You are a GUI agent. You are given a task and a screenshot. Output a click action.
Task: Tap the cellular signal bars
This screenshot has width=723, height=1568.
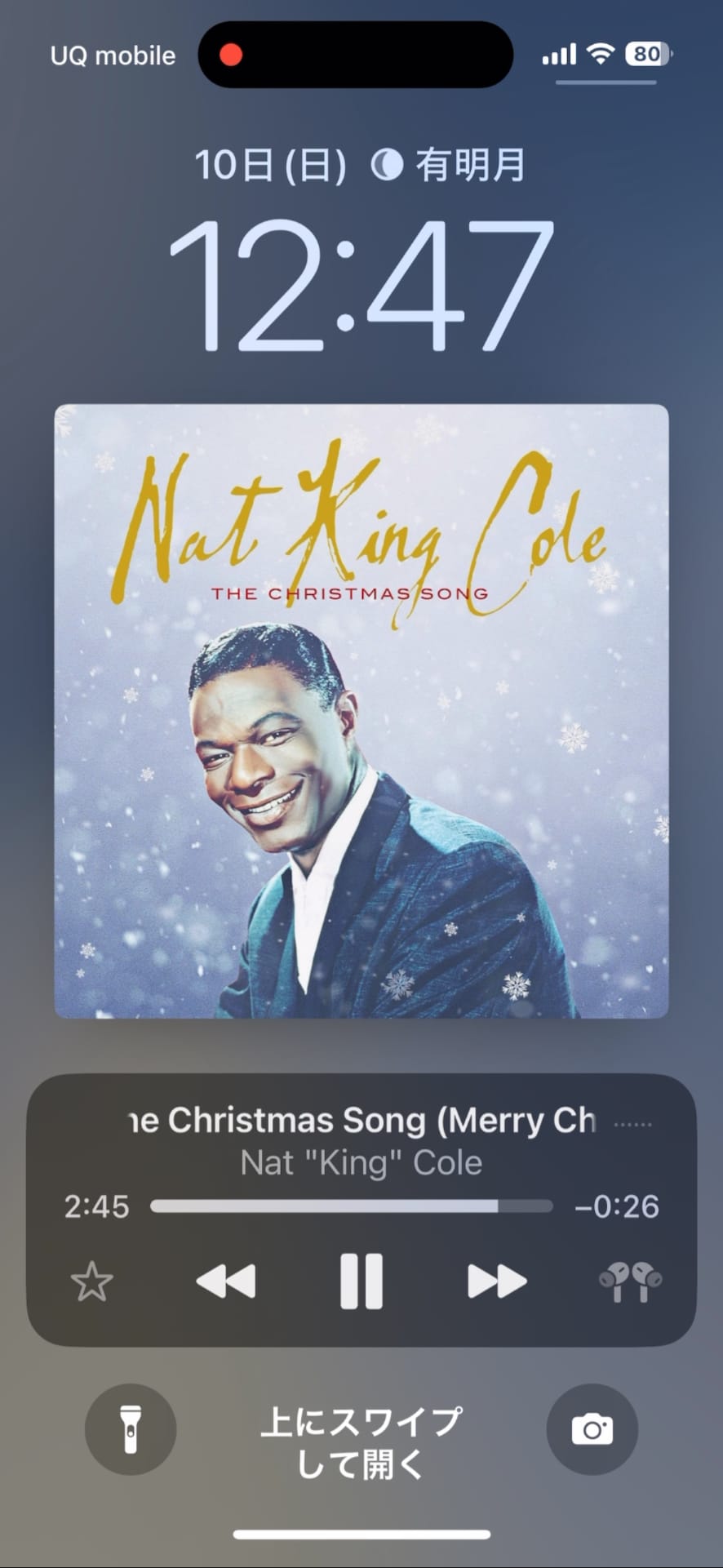[559, 54]
